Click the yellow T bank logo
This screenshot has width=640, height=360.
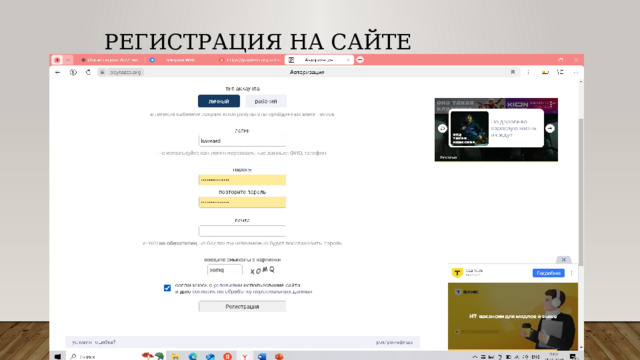pos(457,273)
